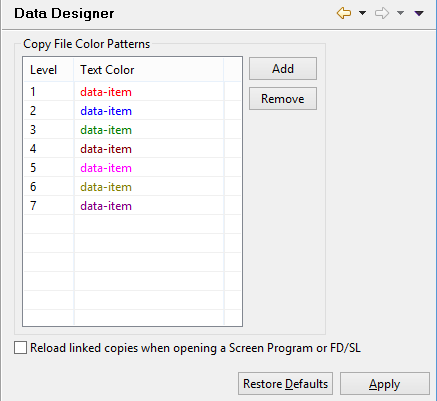Open the back history dropdown arrow
Image resolution: width=437 pixels, height=401 pixels.
[362, 13]
